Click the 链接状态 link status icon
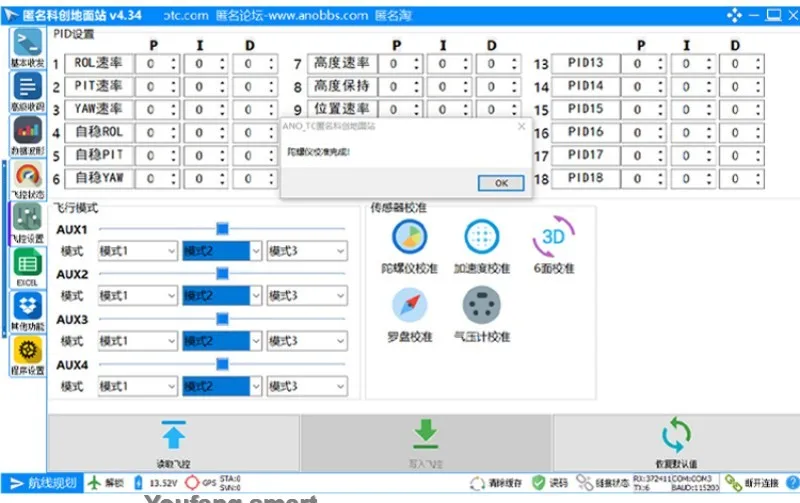This screenshot has width=800, height=503. (x=584, y=482)
